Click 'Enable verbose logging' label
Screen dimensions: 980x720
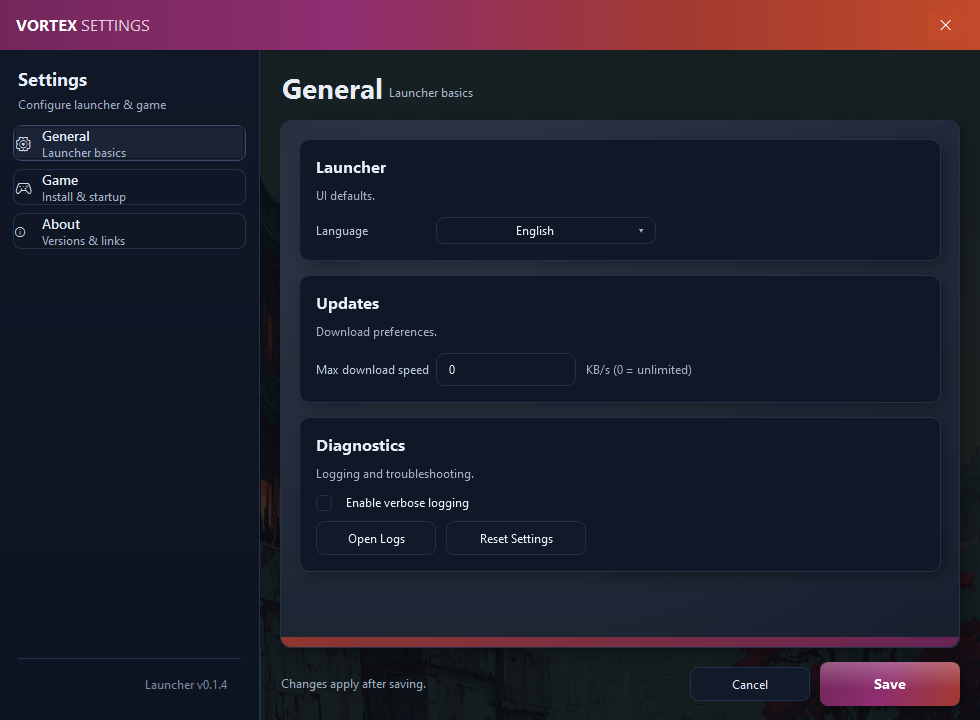coord(407,502)
